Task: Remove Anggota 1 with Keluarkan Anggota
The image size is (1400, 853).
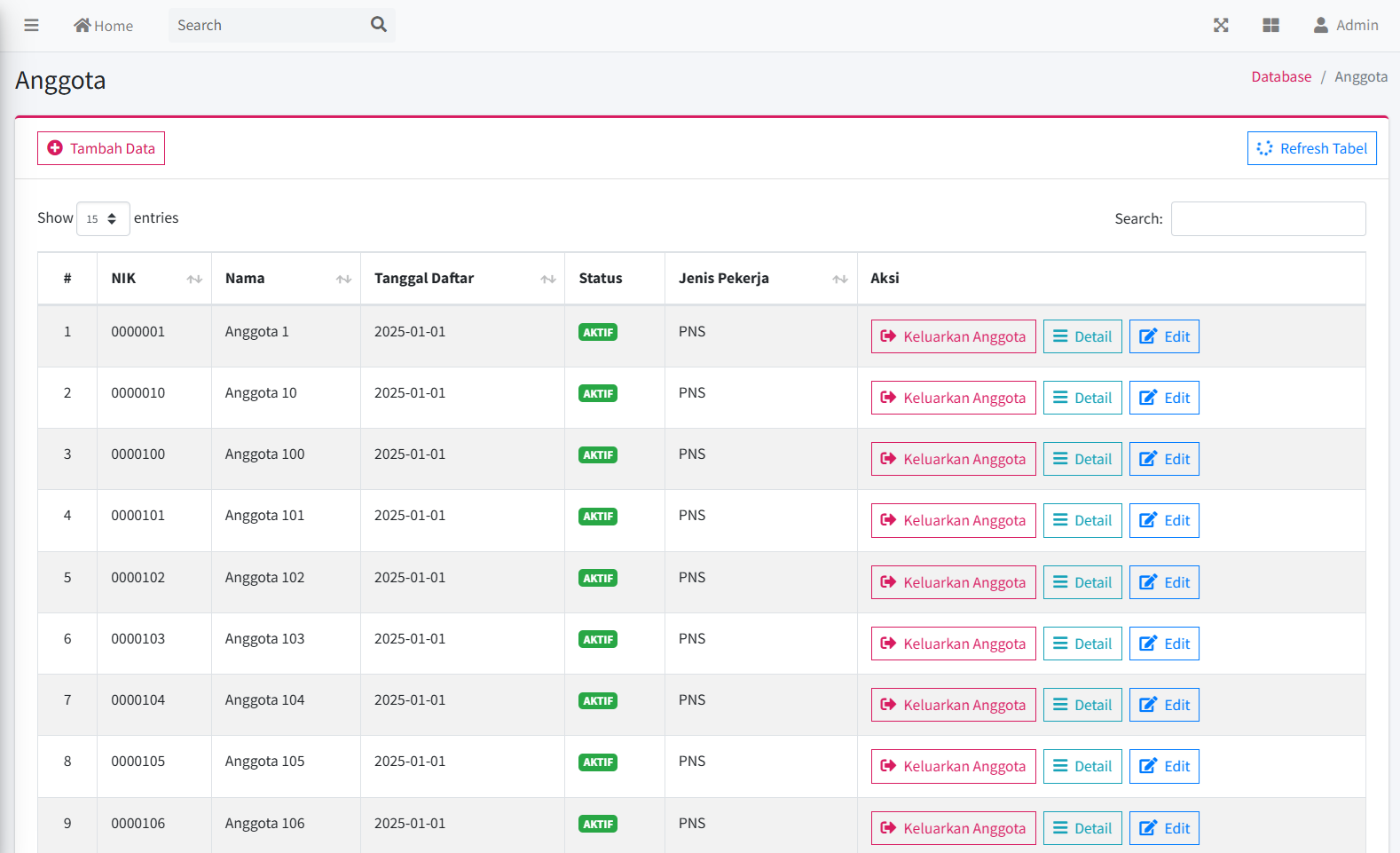Action: pos(953,336)
